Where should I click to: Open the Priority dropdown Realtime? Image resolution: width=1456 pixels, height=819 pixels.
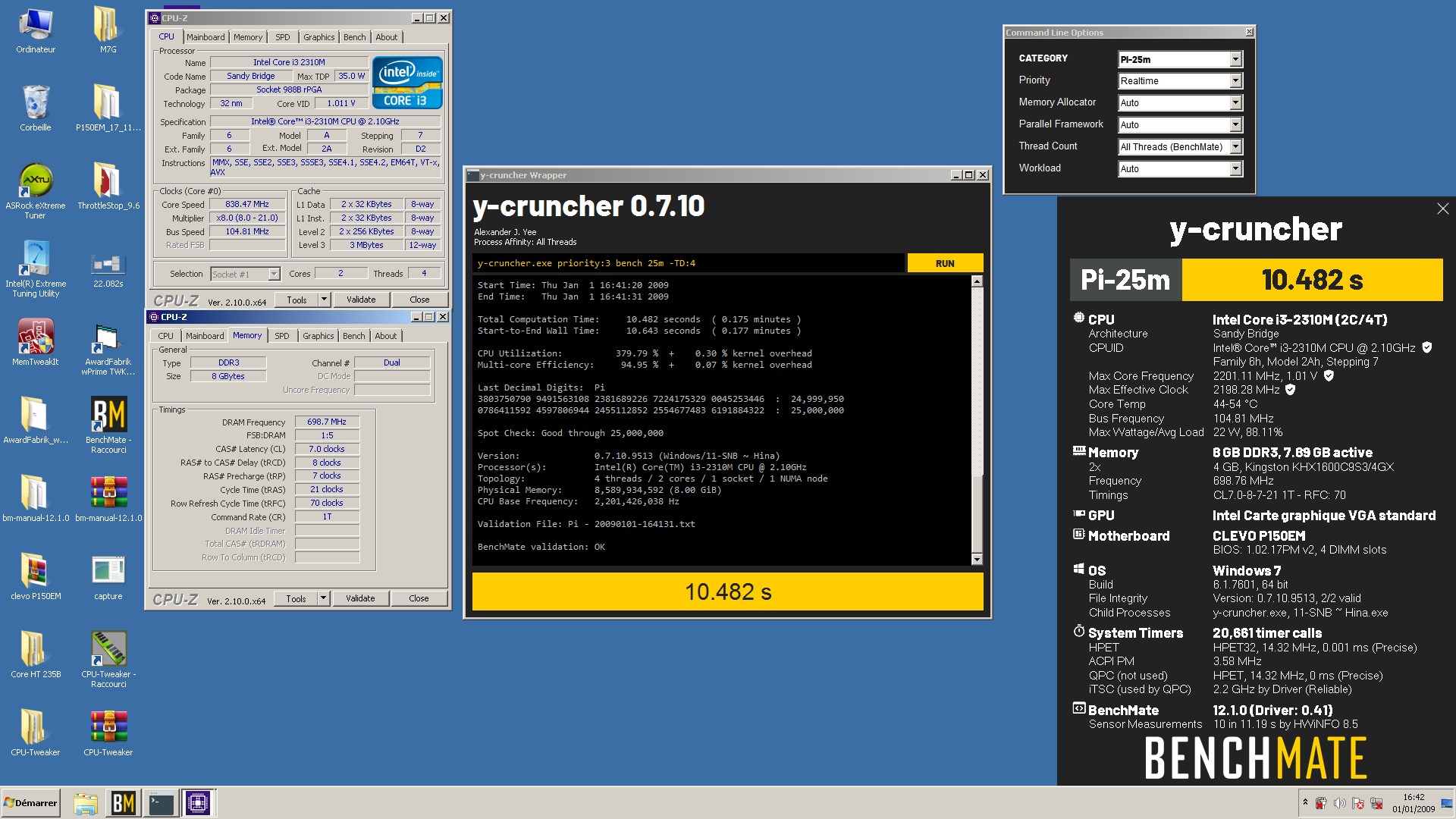(x=1180, y=81)
